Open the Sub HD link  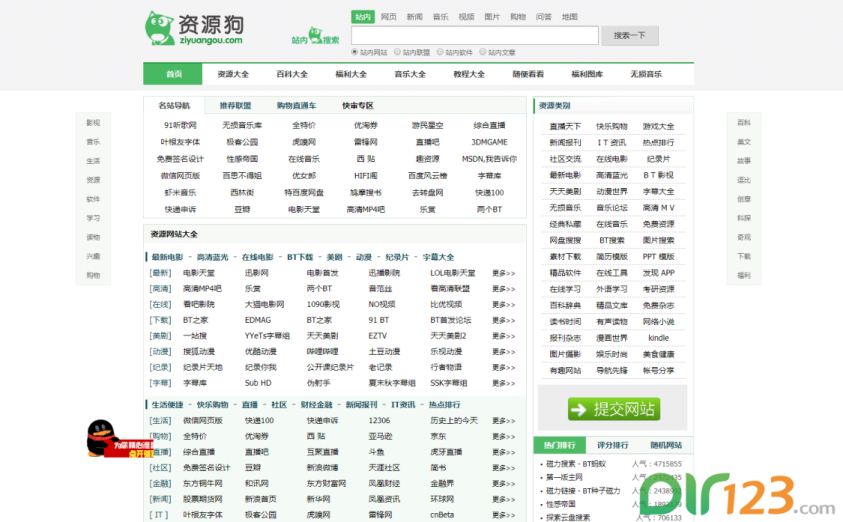point(258,383)
